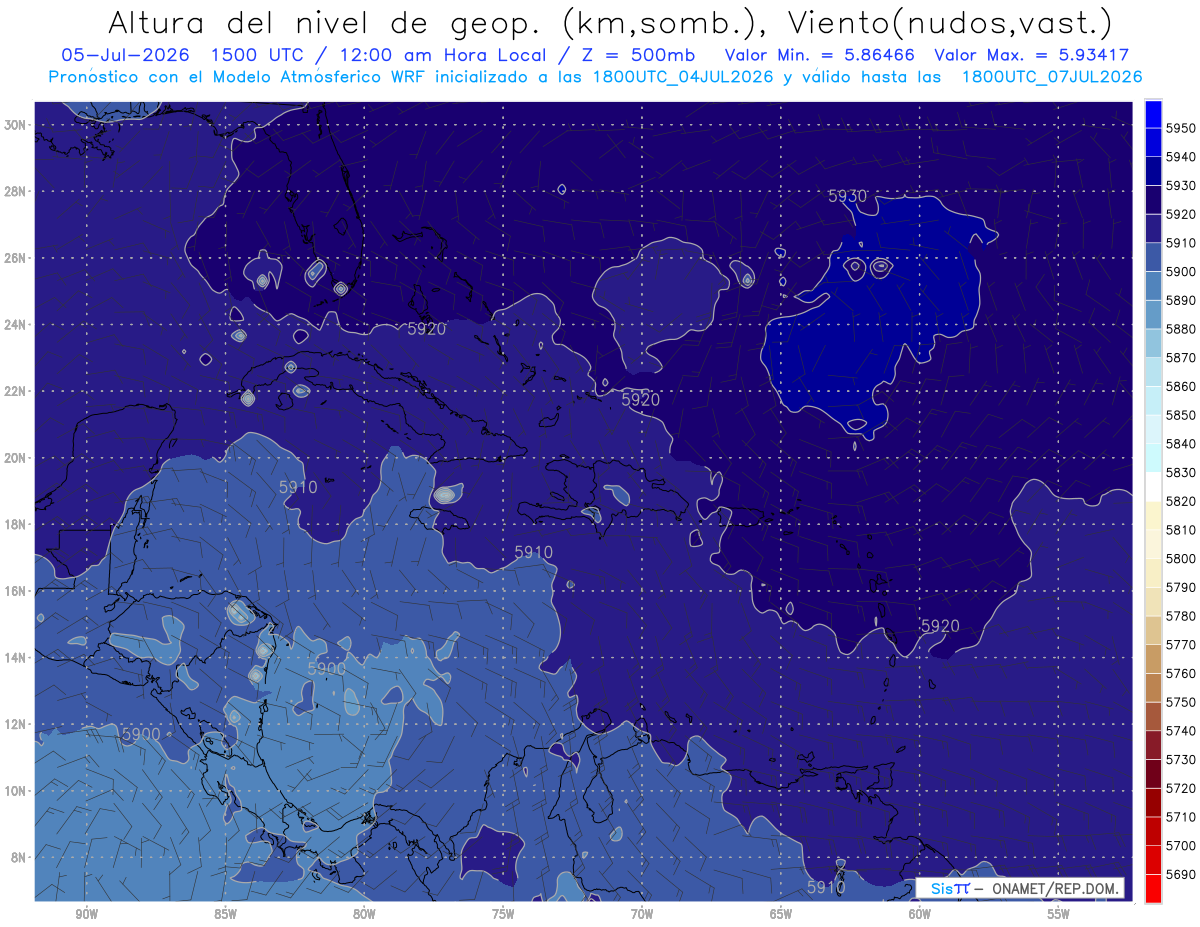Click the '5950' label on the color scale
1200x927 pixels.
tap(1180, 128)
